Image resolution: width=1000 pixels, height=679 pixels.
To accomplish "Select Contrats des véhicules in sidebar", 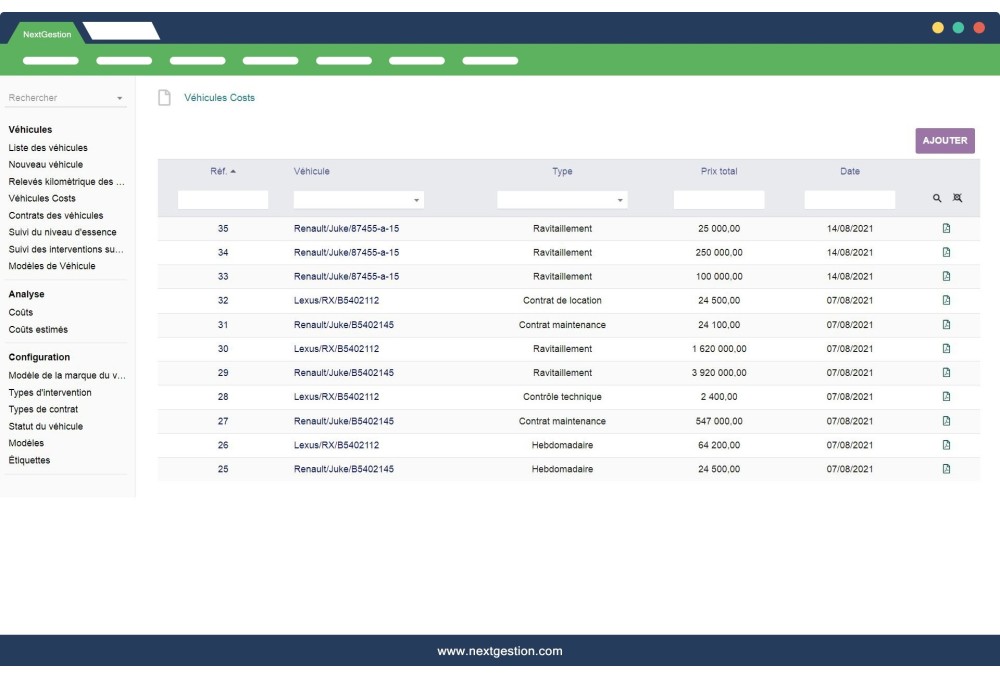I will click(x=56, y=215).
